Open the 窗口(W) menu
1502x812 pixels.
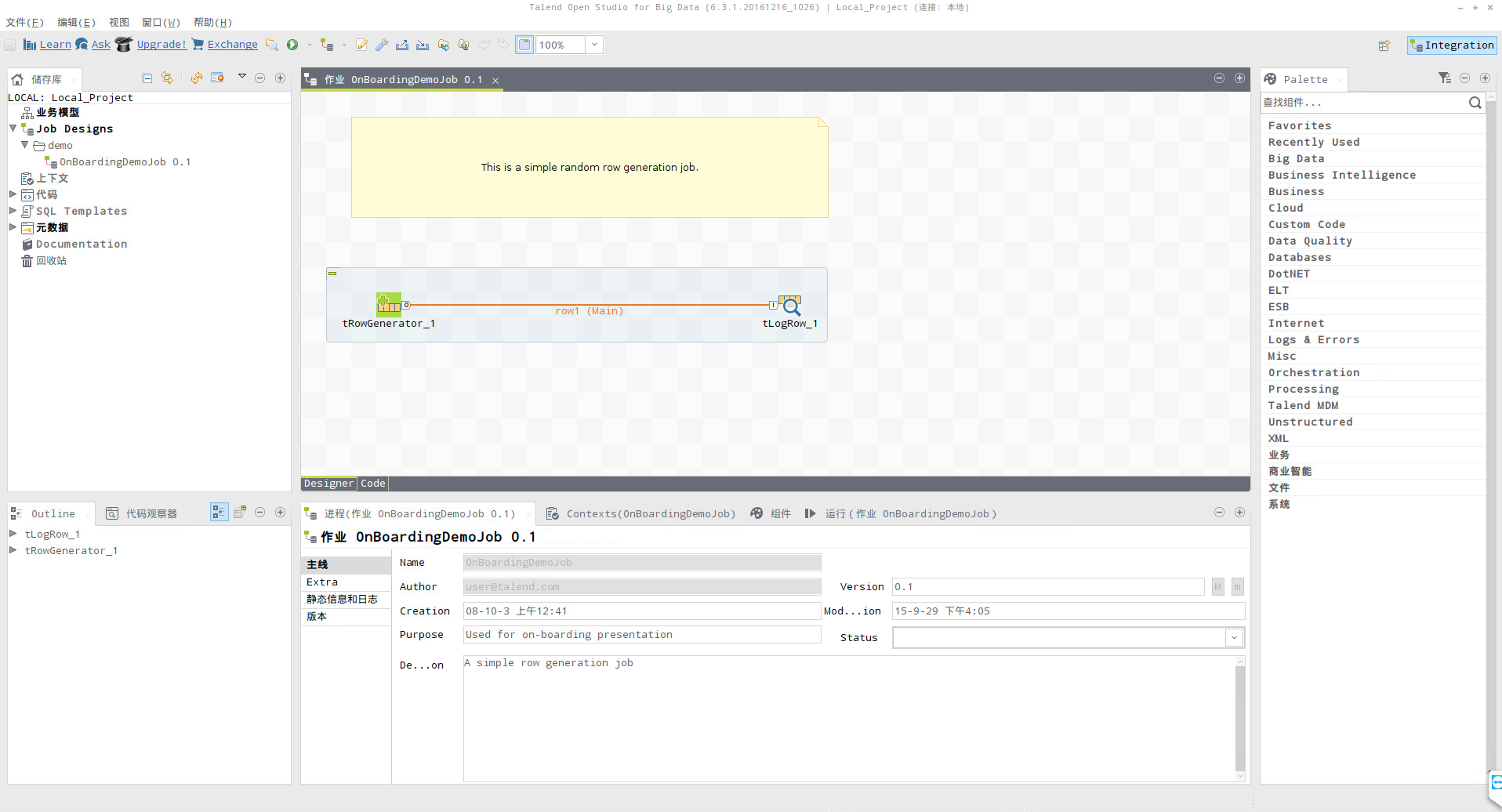tap(161, 22)
